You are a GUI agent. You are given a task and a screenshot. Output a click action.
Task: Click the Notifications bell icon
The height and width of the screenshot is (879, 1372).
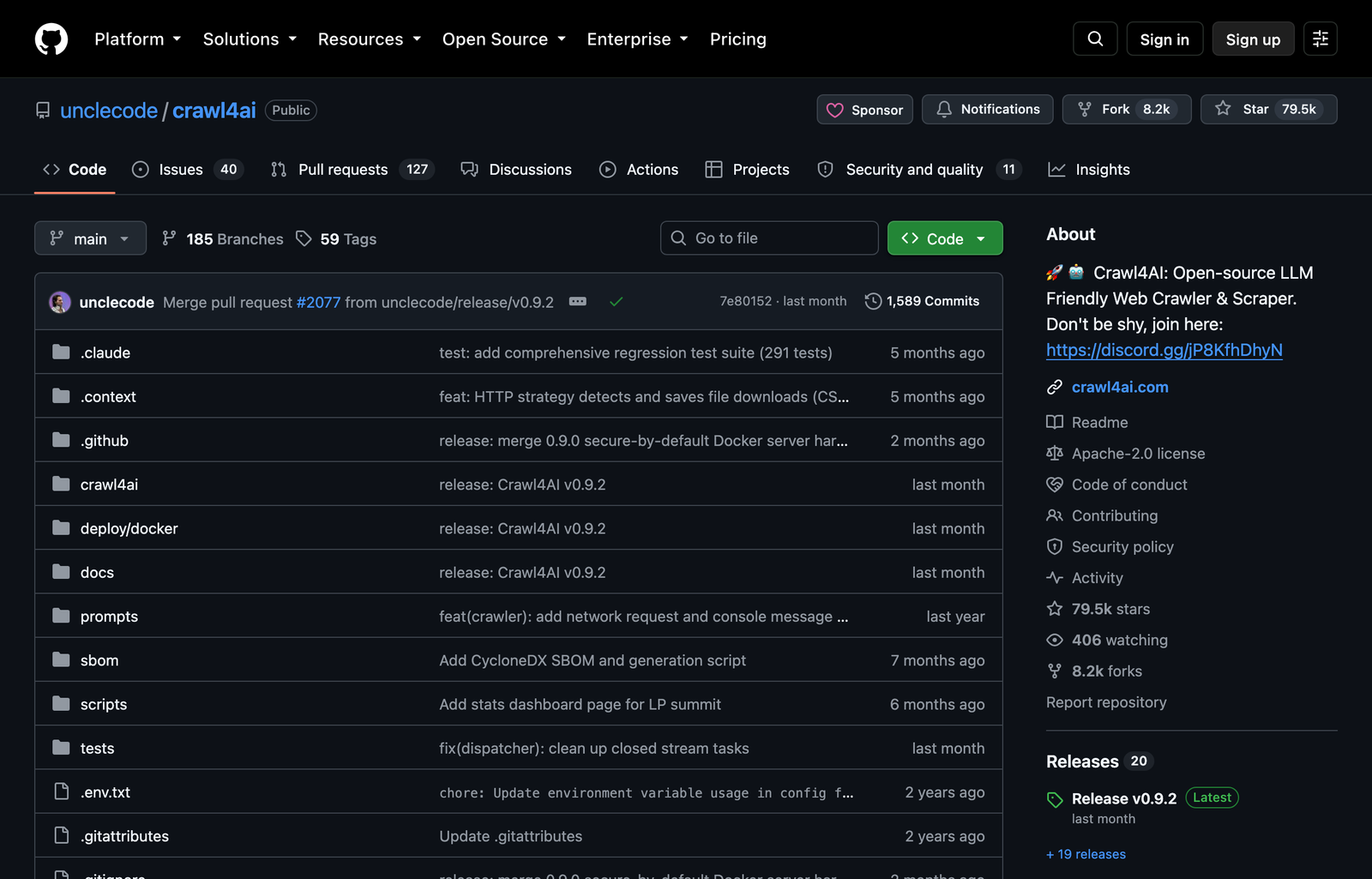[x=944, y=109]
